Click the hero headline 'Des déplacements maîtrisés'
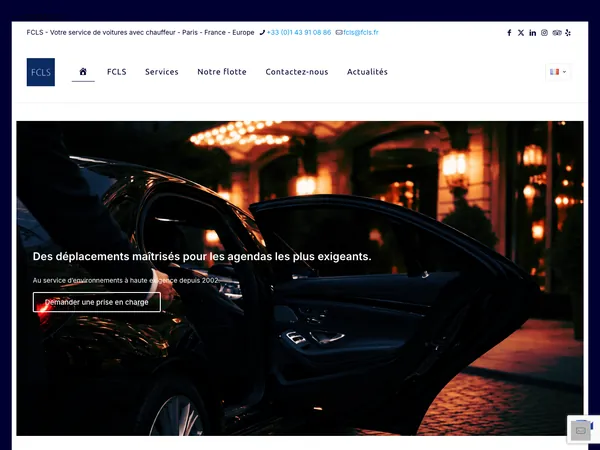The image size is (600, 450). click(x=202, y=256)
